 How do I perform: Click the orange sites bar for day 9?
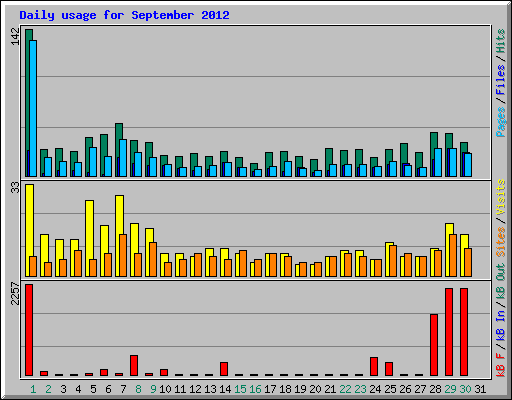(153, 259)
